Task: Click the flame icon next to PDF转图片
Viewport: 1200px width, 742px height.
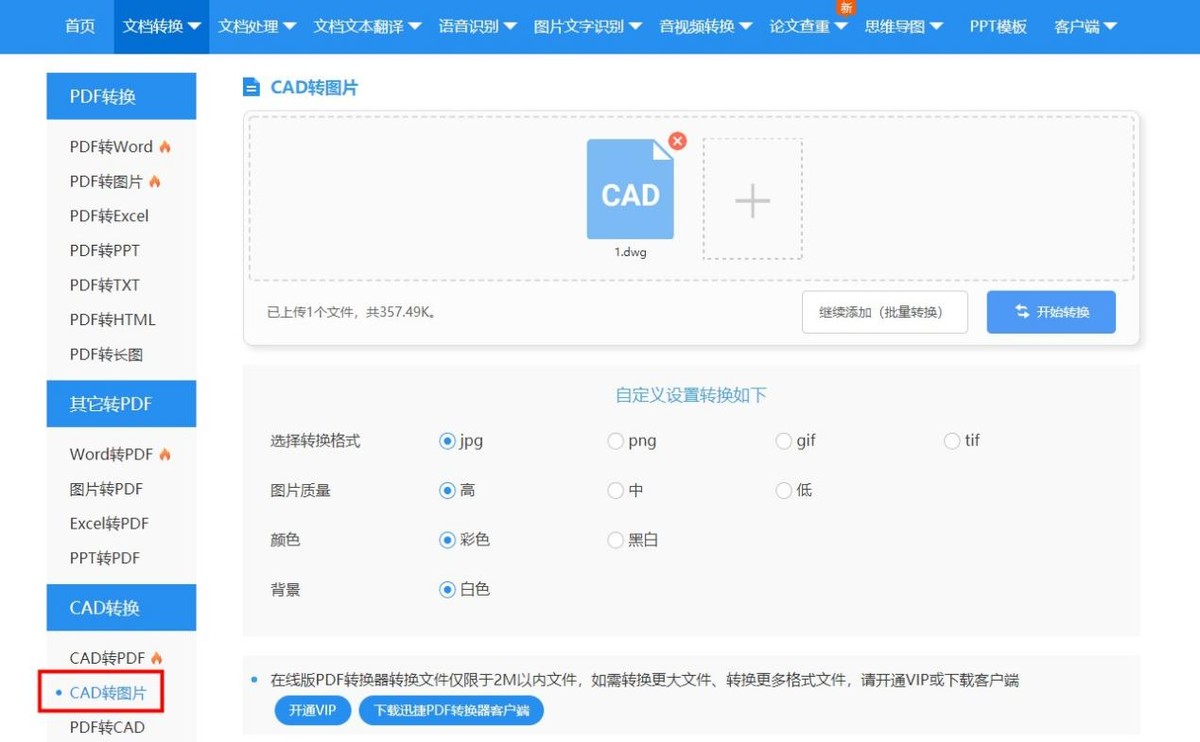Action: [x=154, y=182]
